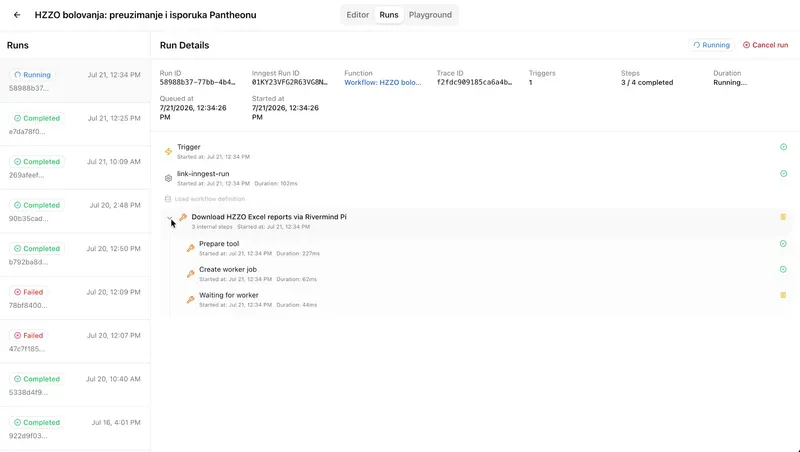Viewport: 800px width, 452px height.
Task: Click the Inngest Run ID value 01KY23VFG2R63VG8N
Action: (290, 82)
